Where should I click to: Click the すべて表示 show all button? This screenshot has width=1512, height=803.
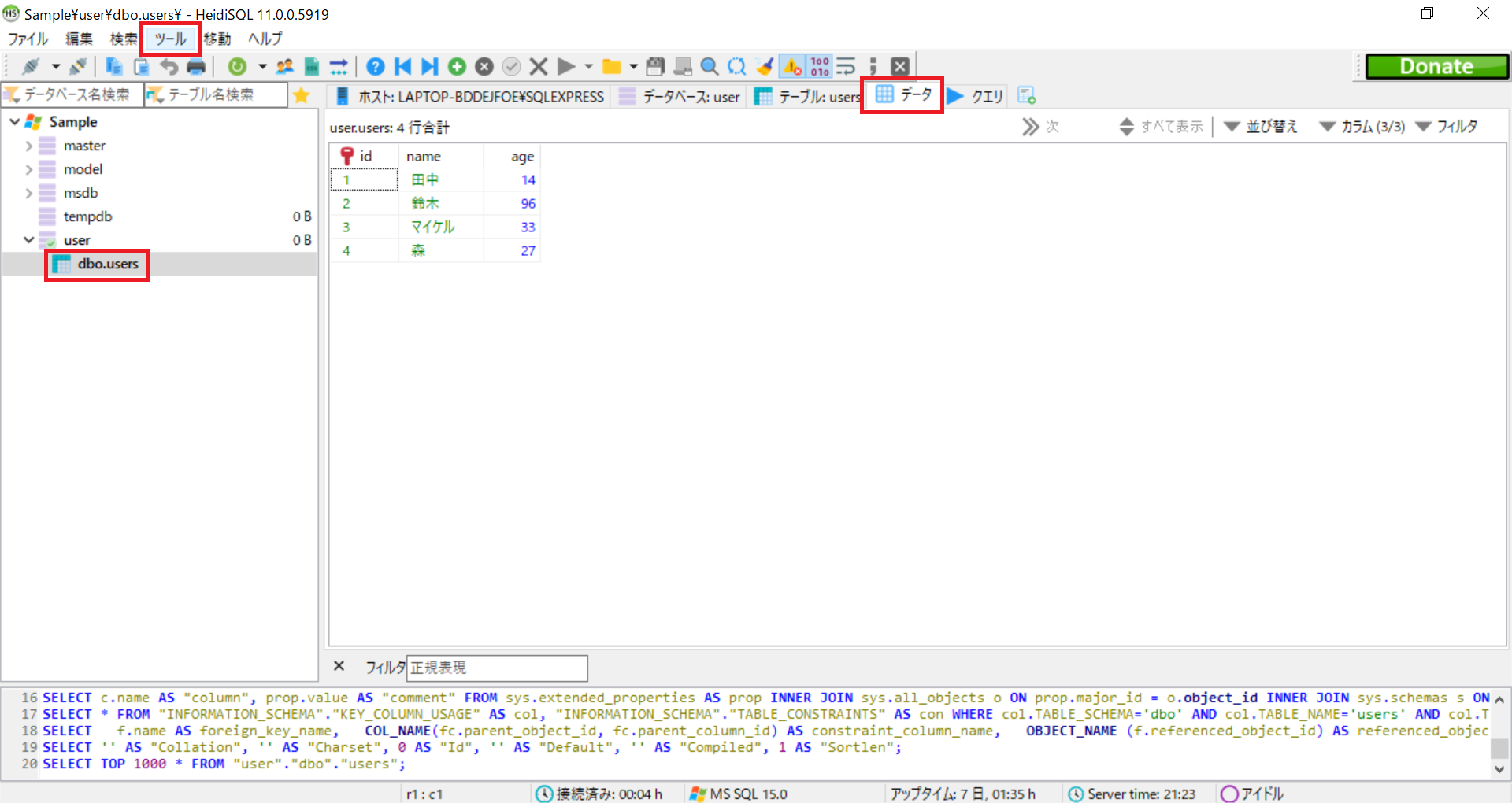pos(1162,127)
